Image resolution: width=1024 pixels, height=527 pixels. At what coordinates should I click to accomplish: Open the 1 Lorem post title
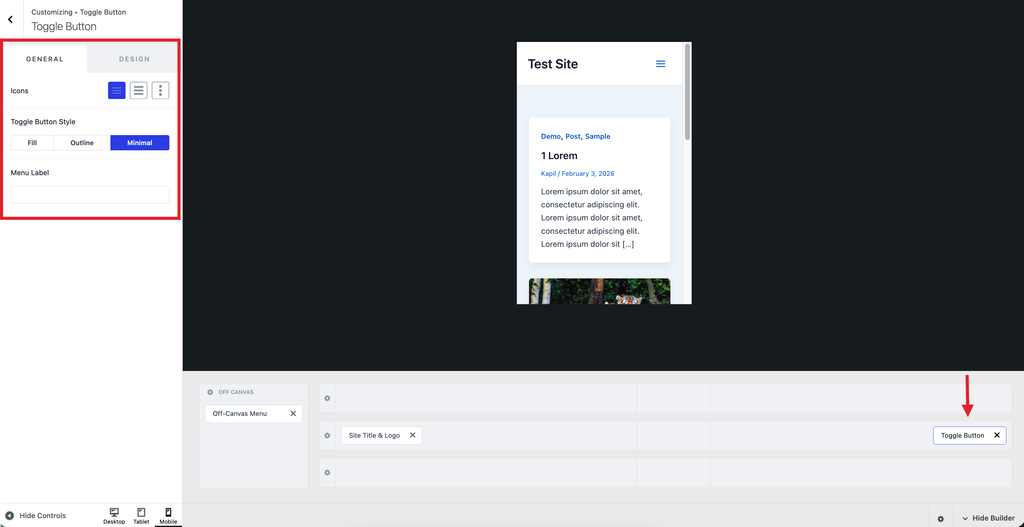[559, 155]
